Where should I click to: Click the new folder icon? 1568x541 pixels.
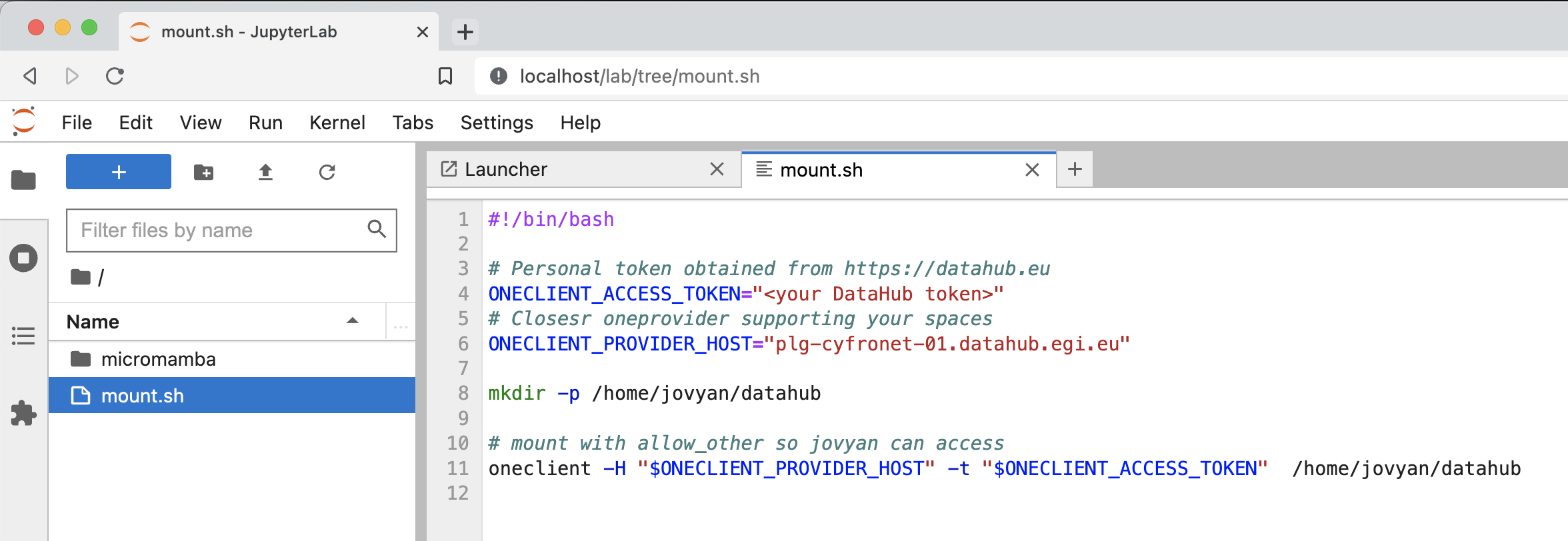203,173
